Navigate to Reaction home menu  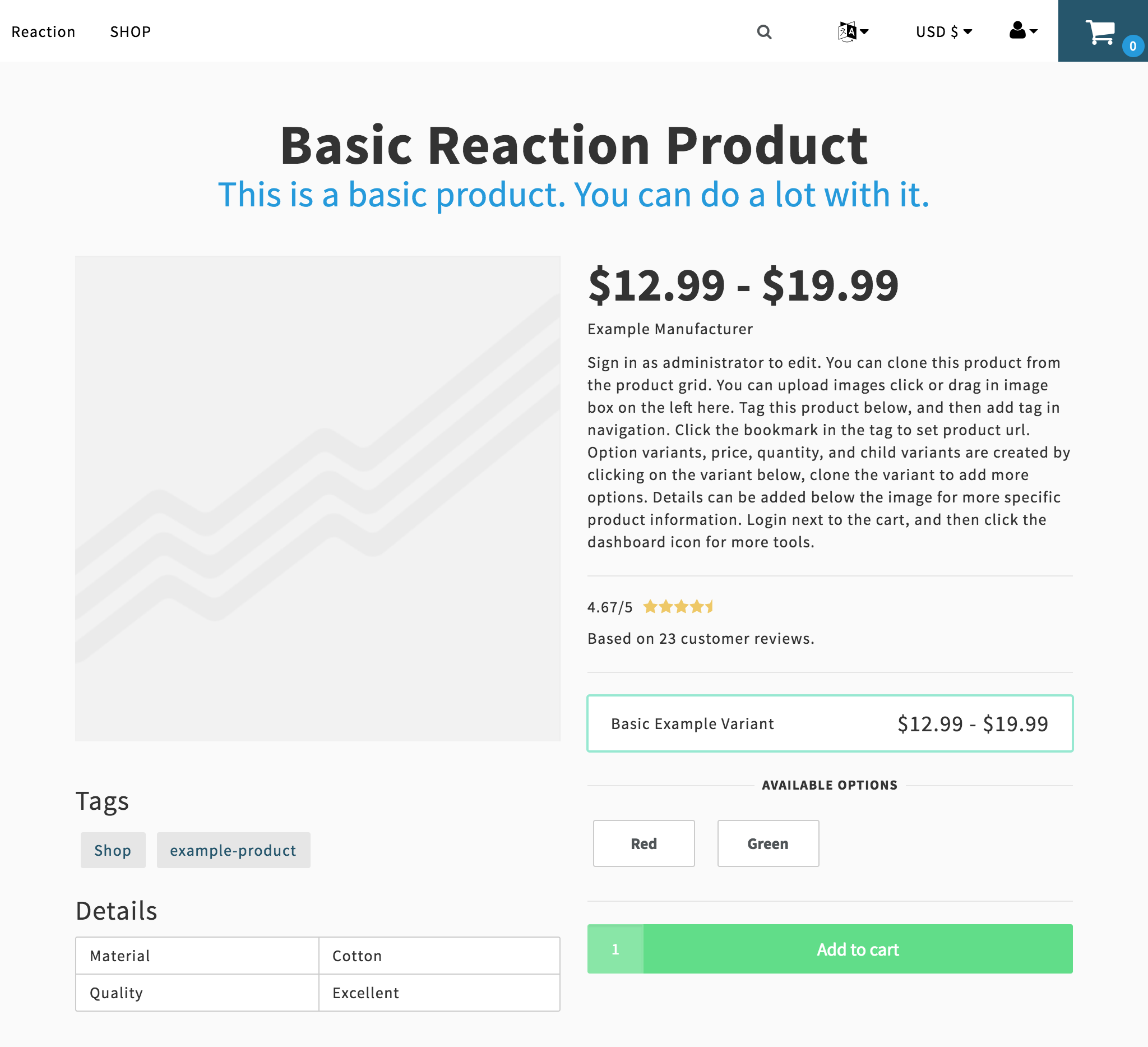[43, 31]
